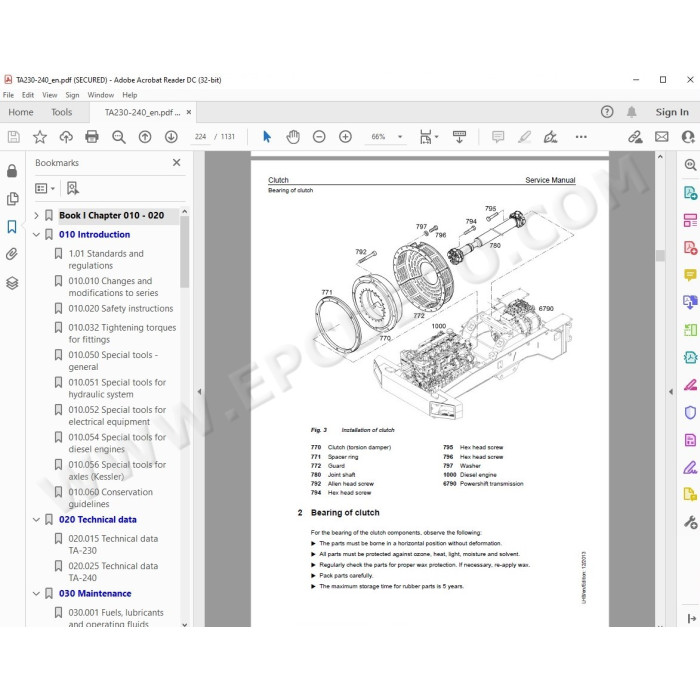Add a sticky note comment

tap(498, 137)
